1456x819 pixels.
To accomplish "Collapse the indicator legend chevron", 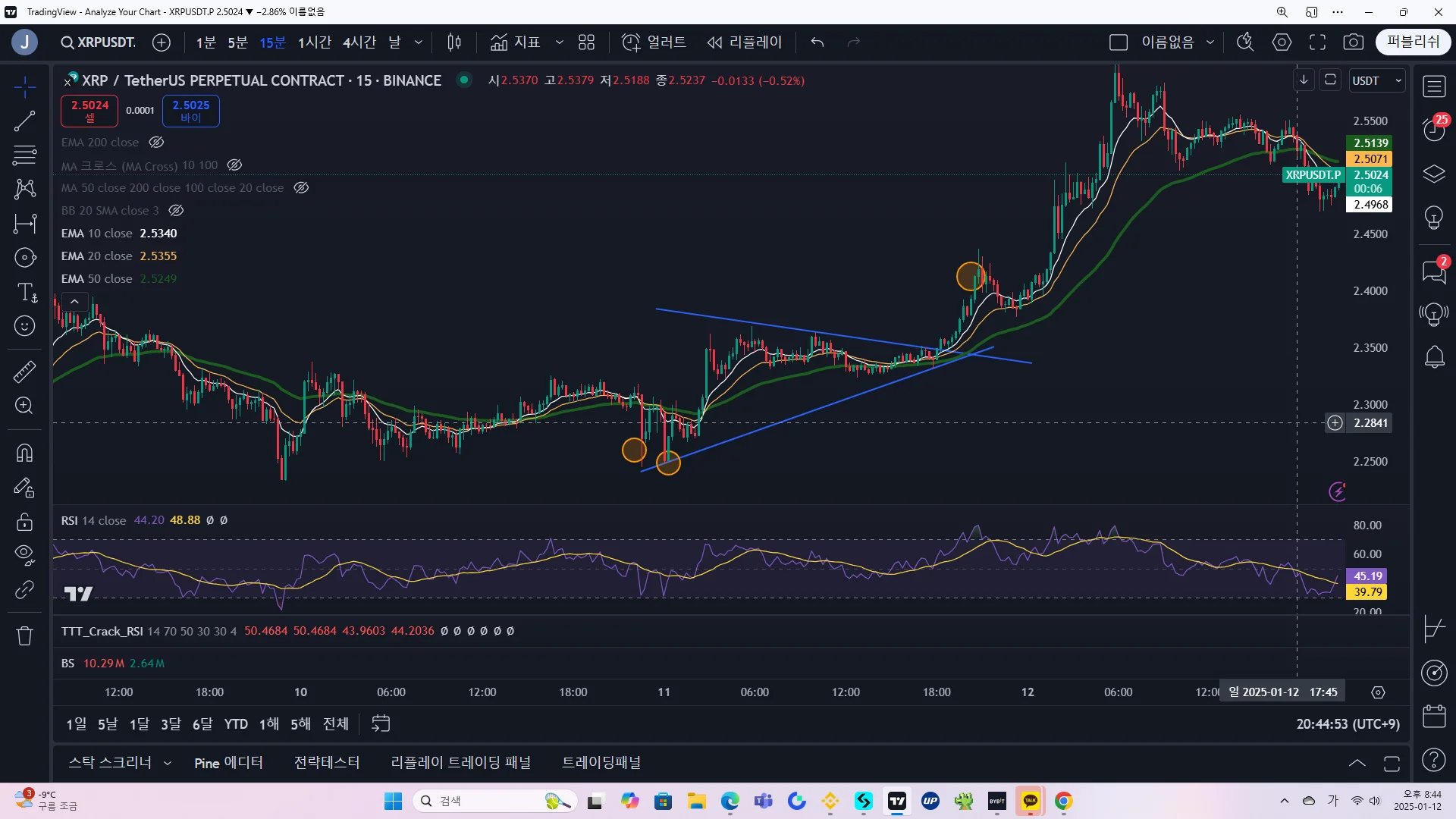I will pyautogui.click(x=74, y=302).
